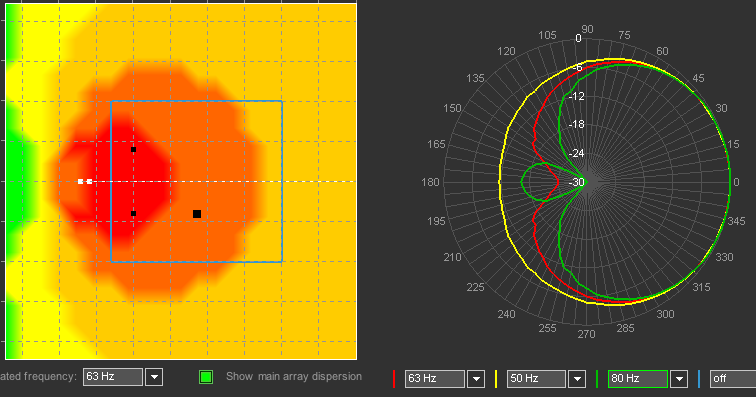Click the yellow trace color indicator
Image resolution: width=756 pixels, height=397 pixels.
tap(496, 379)
